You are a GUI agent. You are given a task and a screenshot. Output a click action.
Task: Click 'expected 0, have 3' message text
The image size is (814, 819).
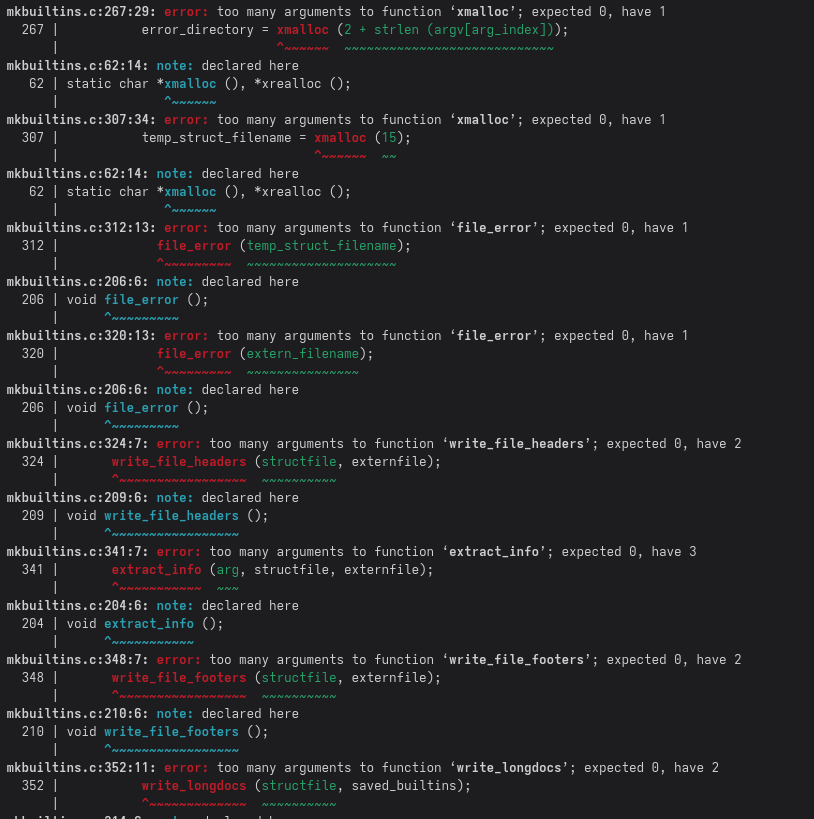(629, 552)
